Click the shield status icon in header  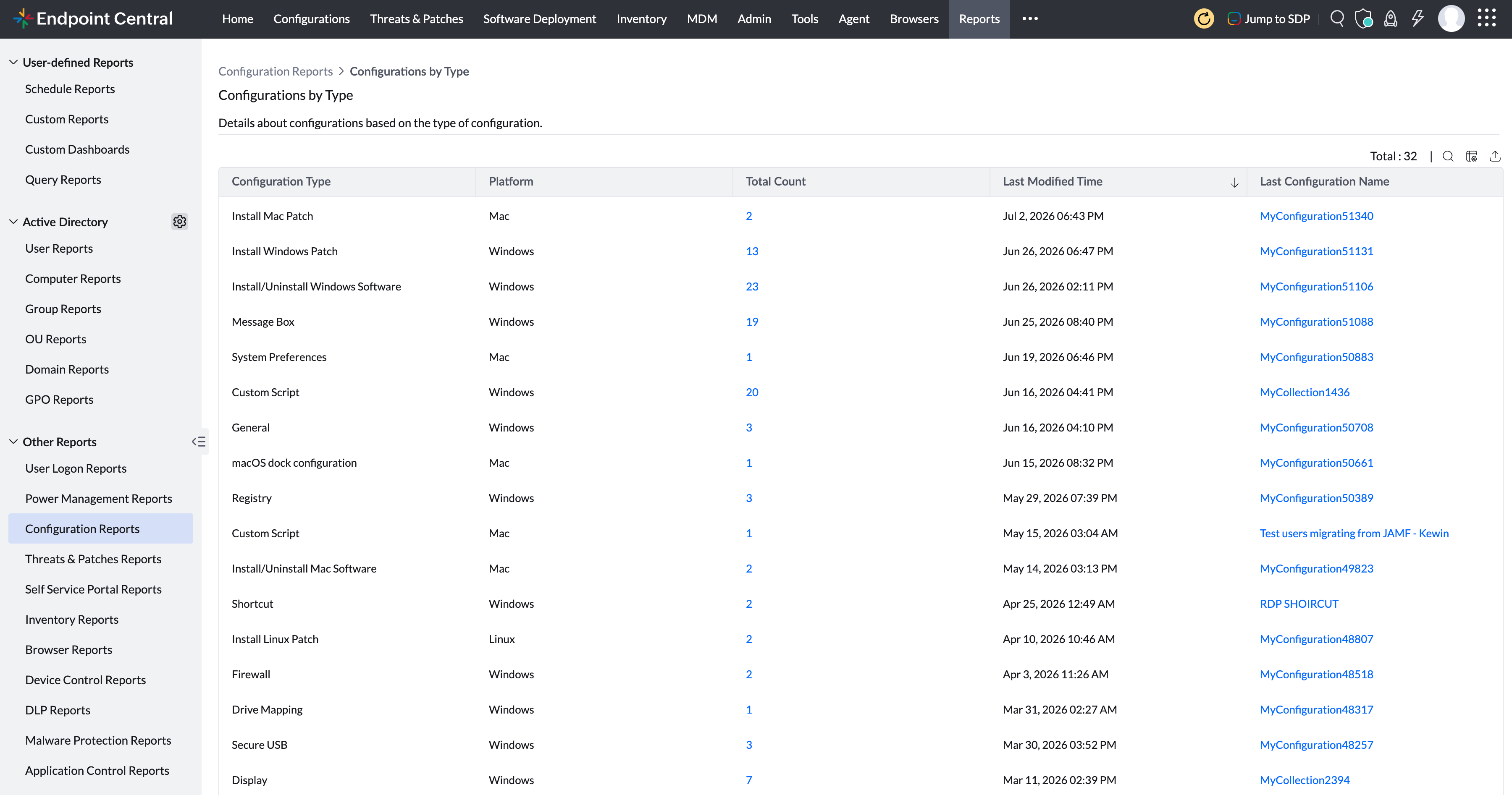(x=1363, y=19)
